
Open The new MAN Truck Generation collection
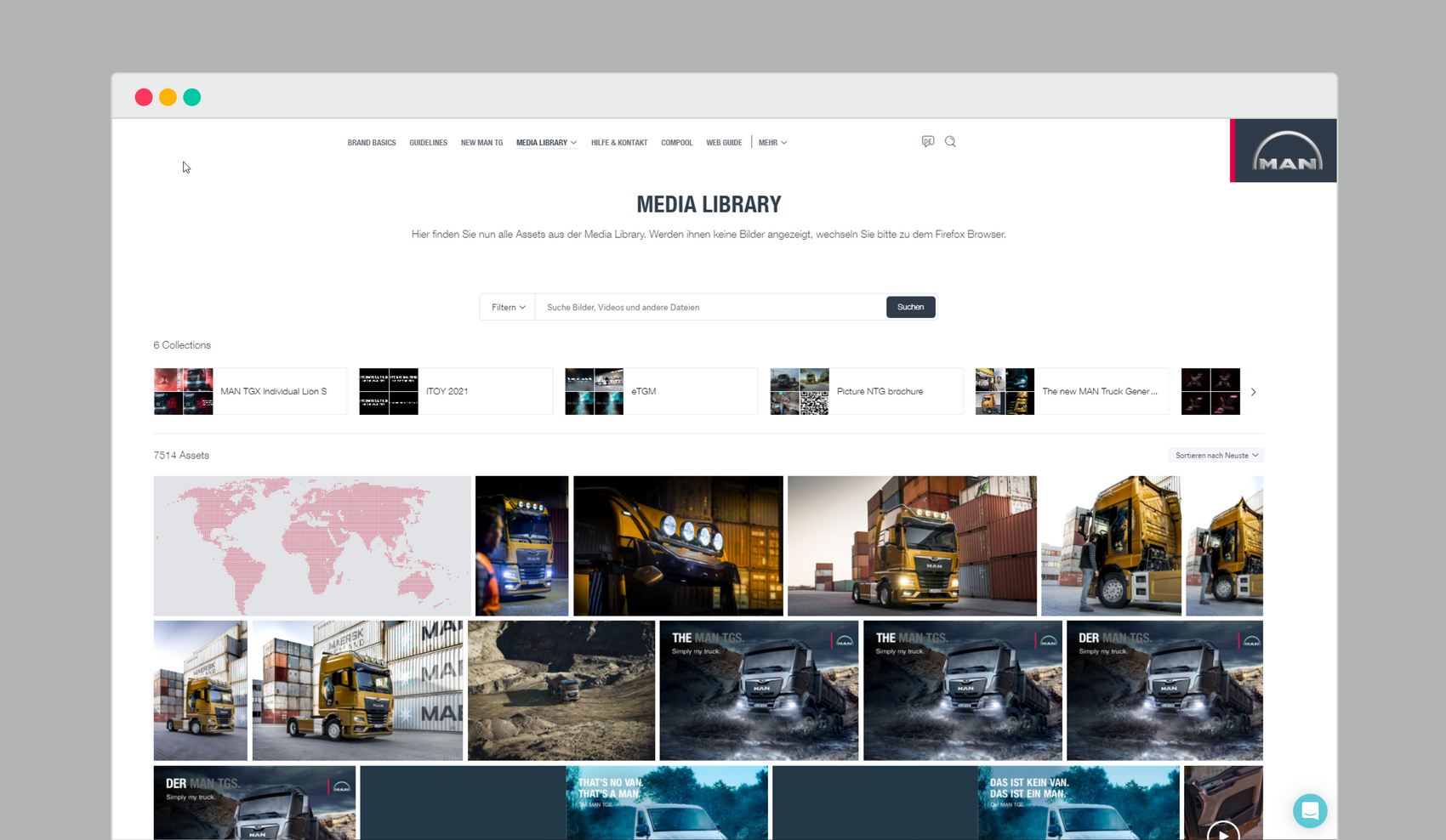point(1072,391)
